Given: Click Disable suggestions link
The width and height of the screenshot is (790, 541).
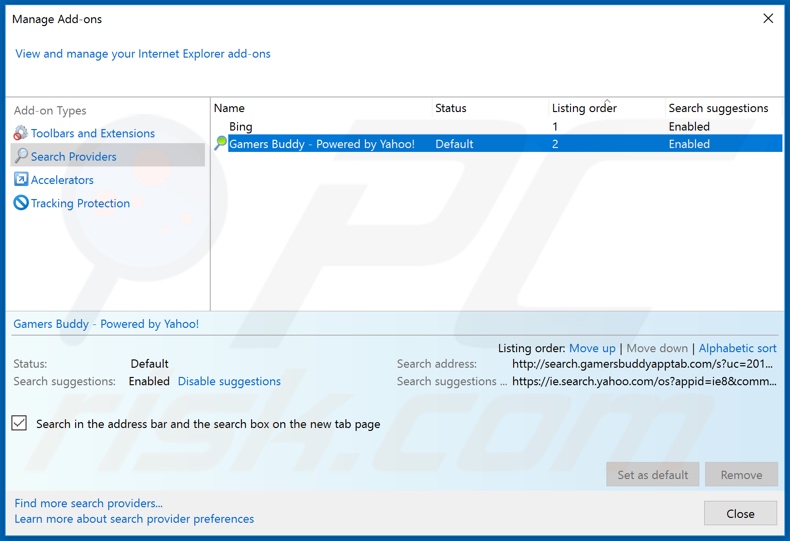Looking at the screenshot, I should point(229,381).
